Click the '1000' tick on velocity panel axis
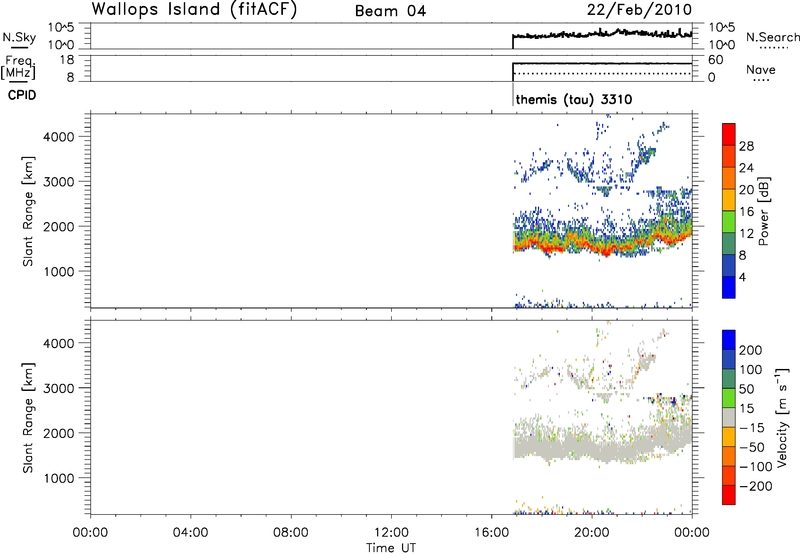 58,478
